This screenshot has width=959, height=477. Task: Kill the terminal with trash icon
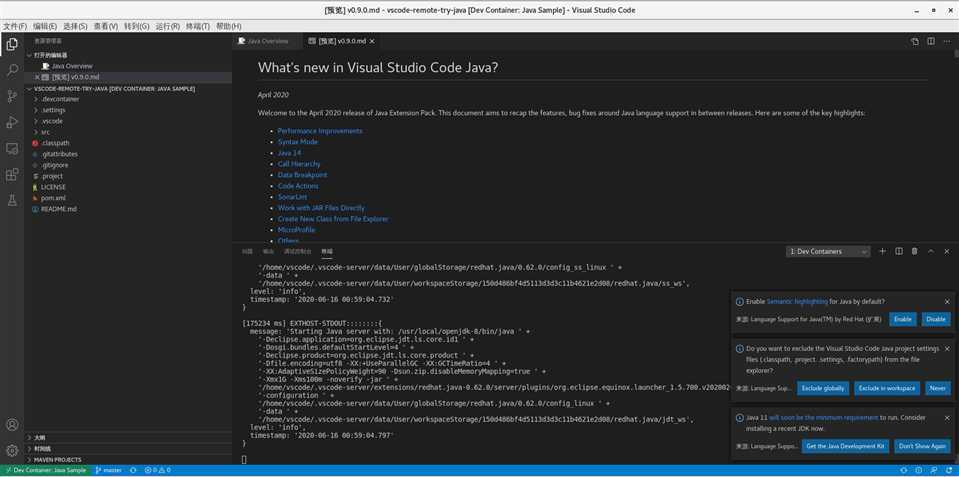pos(915,251)
